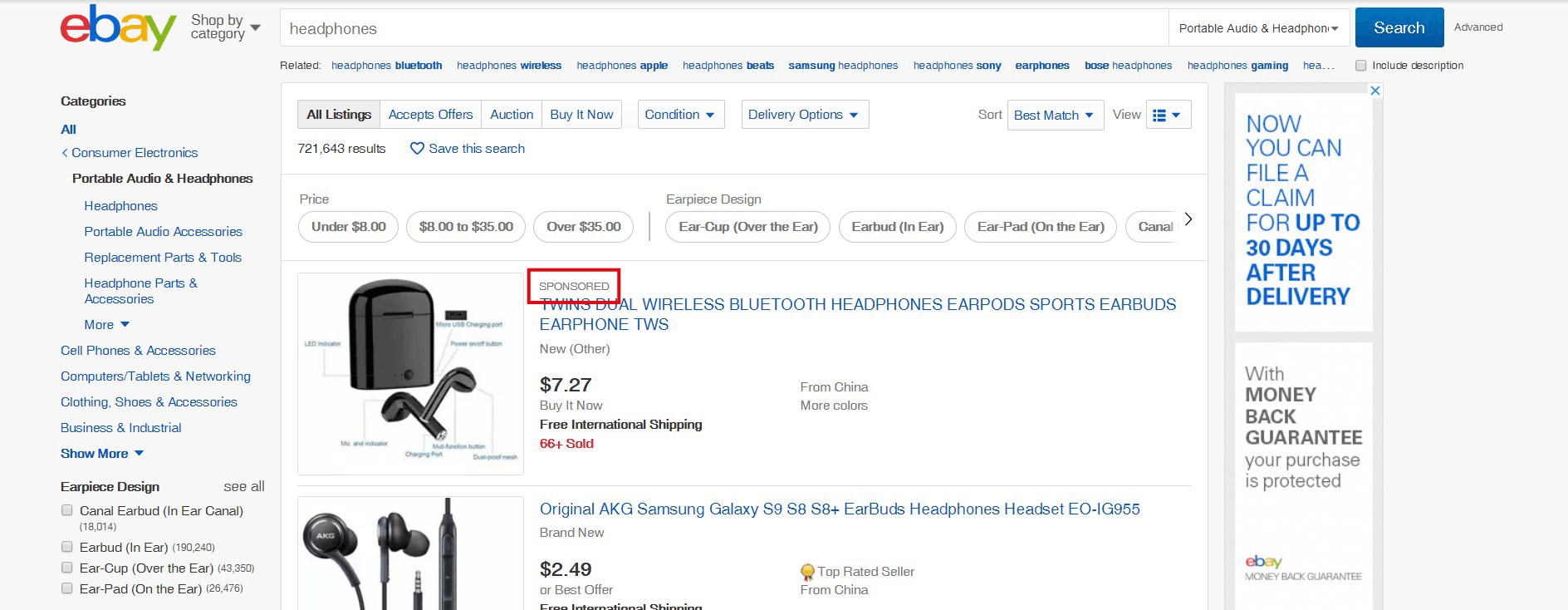Viewport: 1568px width, 610px height.
Task: Open the Best Match sort dropdown
Action: pos(1055,115)
